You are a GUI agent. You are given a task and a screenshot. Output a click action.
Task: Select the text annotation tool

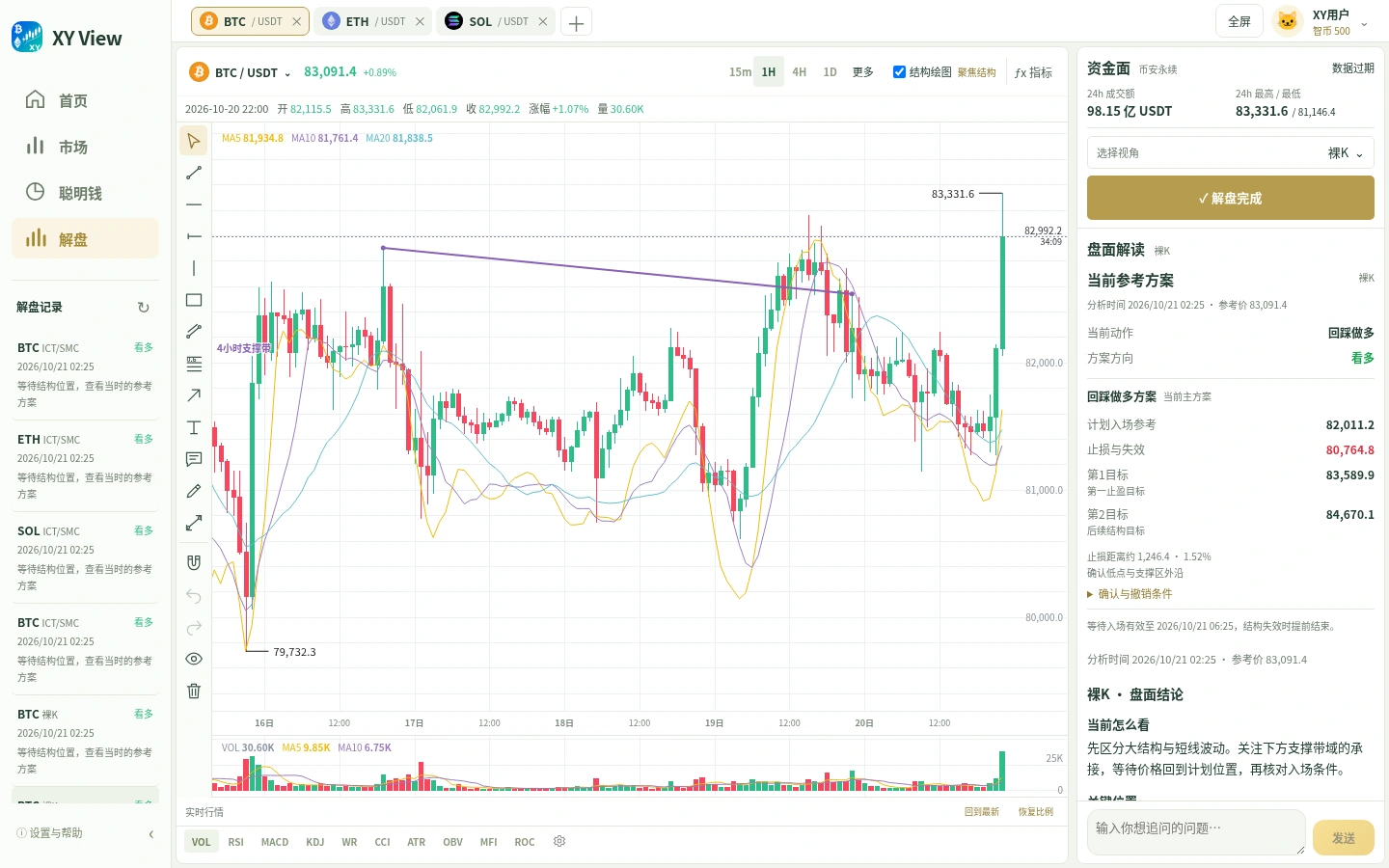pos(194,427)
